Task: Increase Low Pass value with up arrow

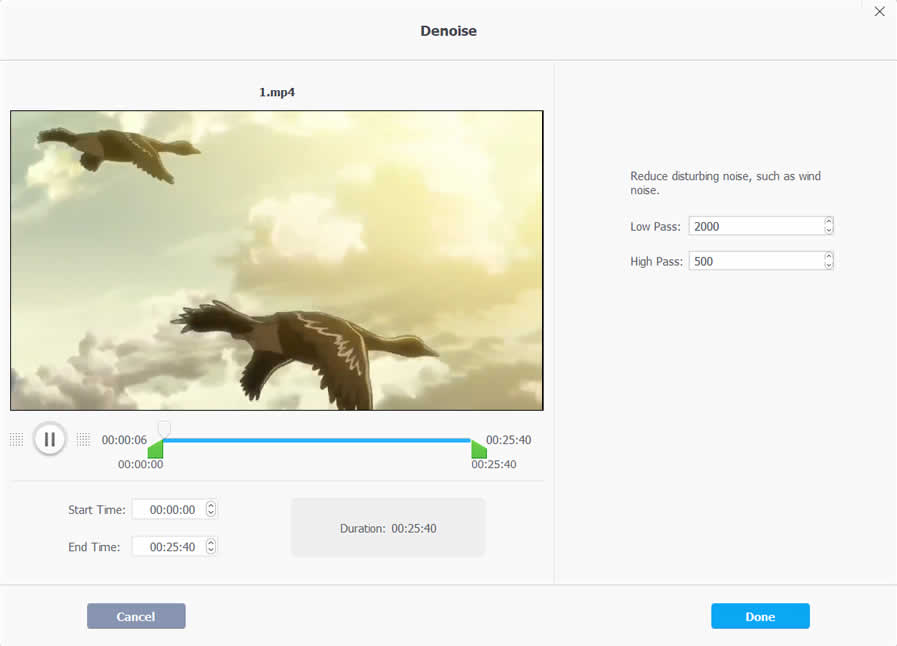Action: click(x=828, y=222)
